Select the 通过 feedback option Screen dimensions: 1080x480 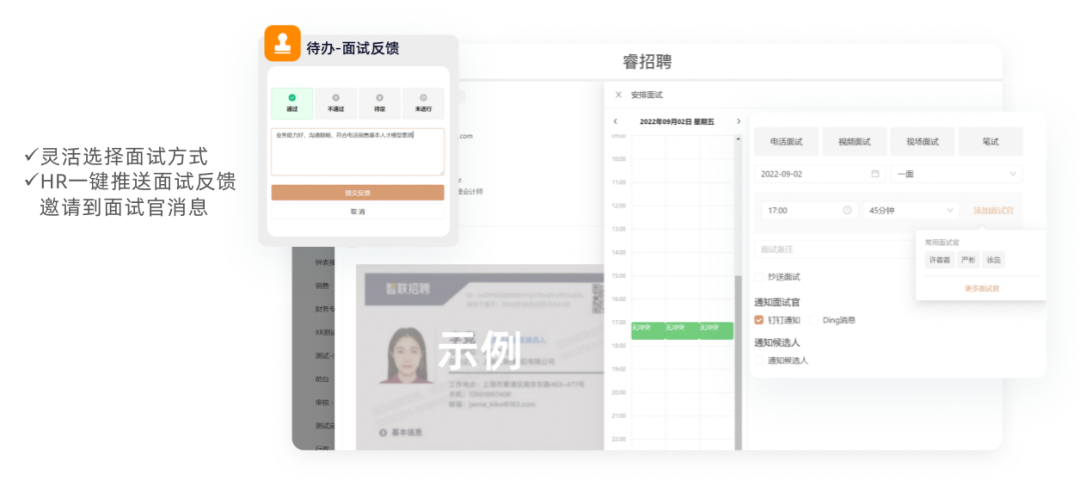click(x=292, y=103)
